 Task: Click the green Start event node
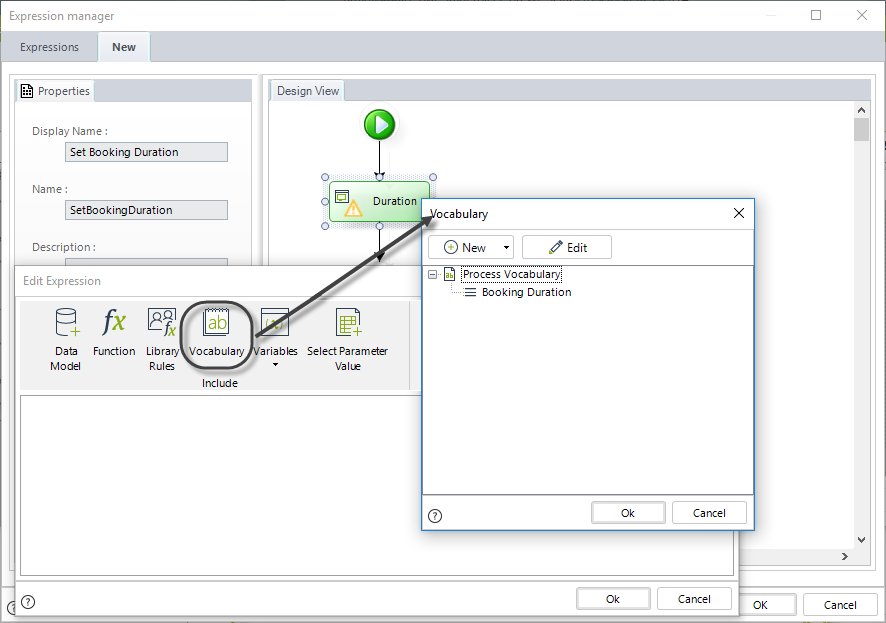[x=379, y=125]
